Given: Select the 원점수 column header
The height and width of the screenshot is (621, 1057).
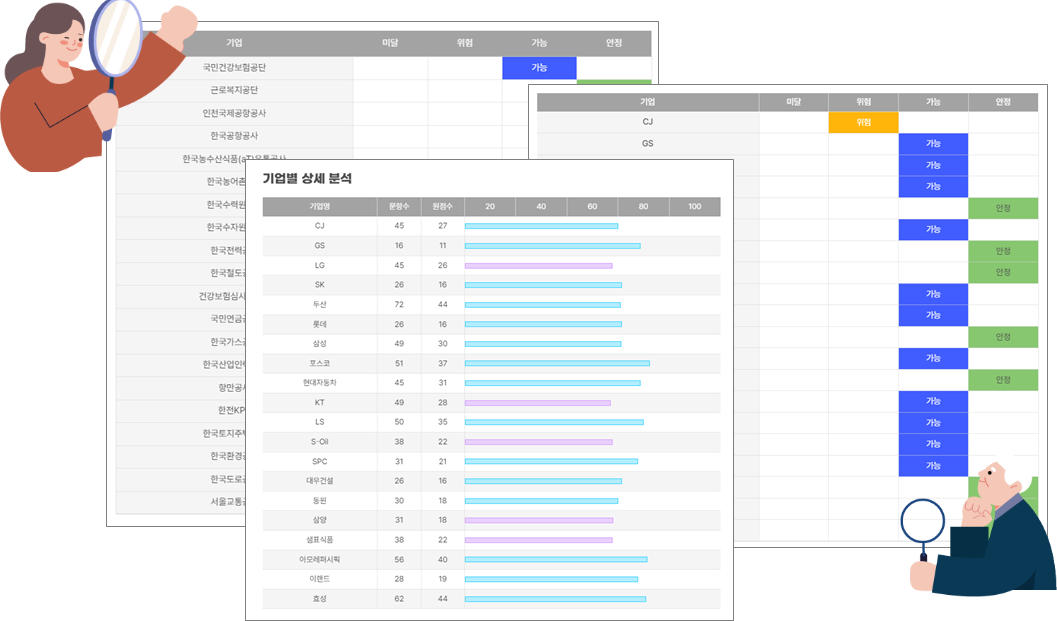Looking at the screenshot, I should pyautogui.click(x=442, y=206).
